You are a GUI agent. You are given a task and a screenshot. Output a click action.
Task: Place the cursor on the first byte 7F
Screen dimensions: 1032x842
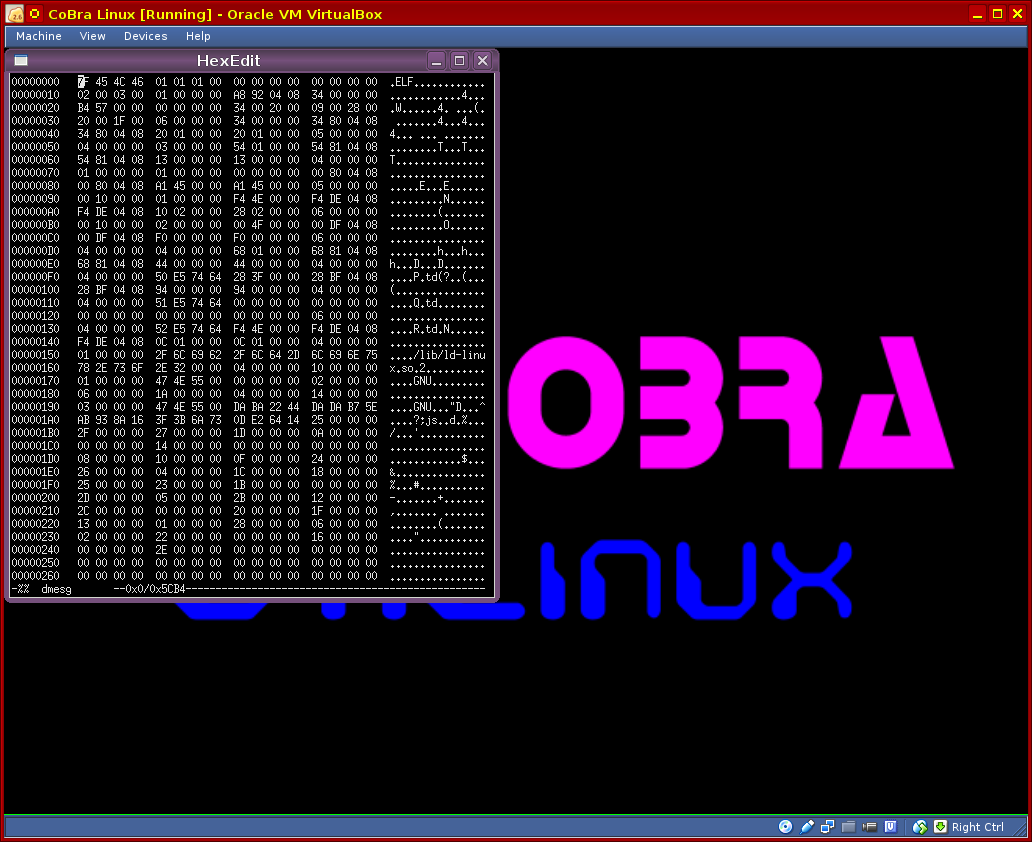(x=83, y=82)
